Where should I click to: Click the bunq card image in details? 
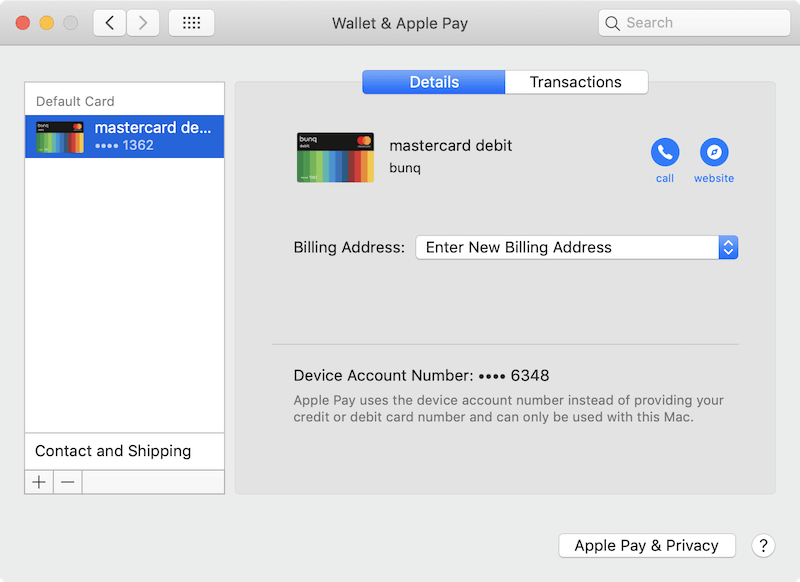[x=335, y=157]
